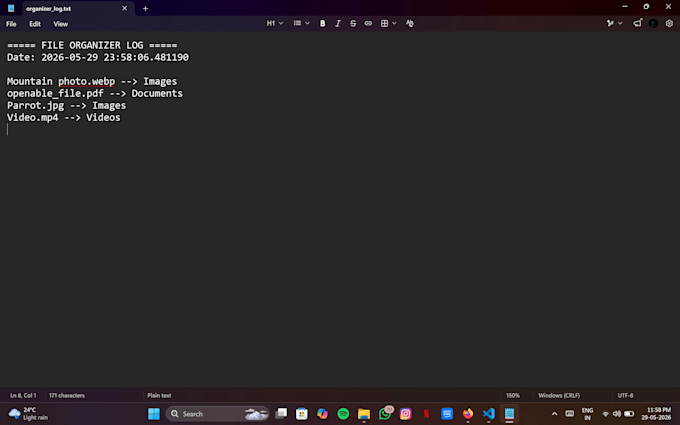Image resolution: width=680 pixels, height=425 pixels.
Task: Open Visual Studio Code from taskbar
Action: [x=489, y=414]
